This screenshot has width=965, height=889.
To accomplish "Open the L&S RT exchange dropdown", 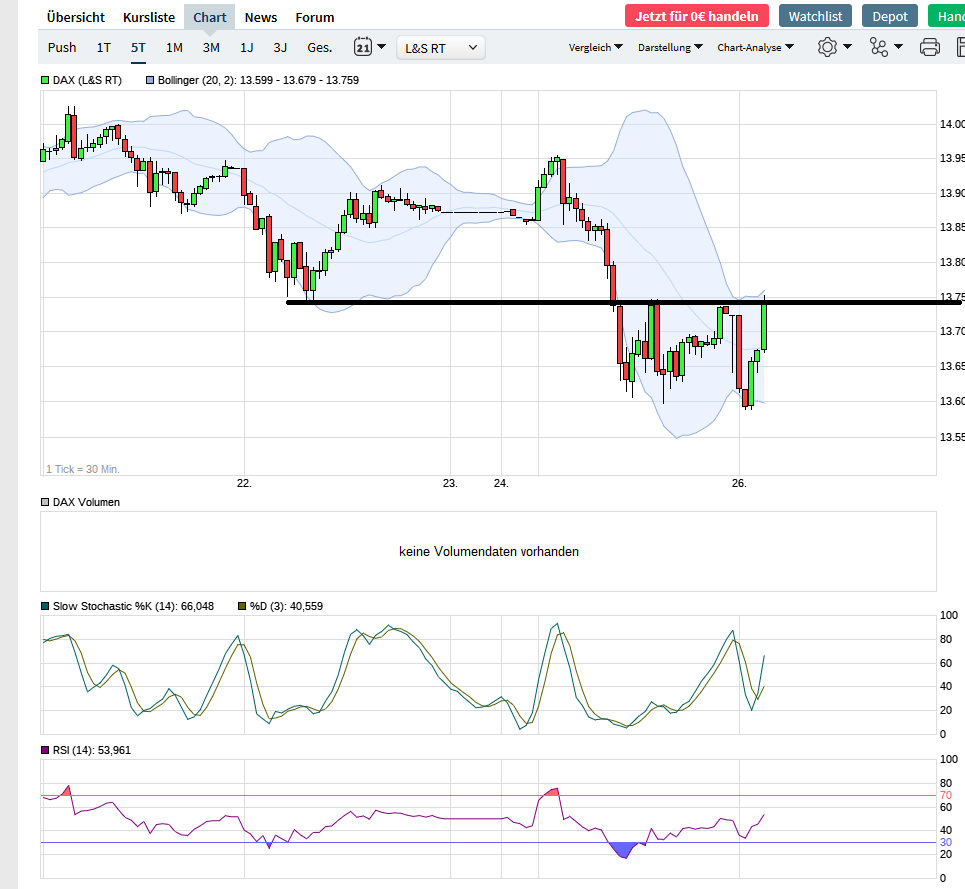I will click(440, 46).
